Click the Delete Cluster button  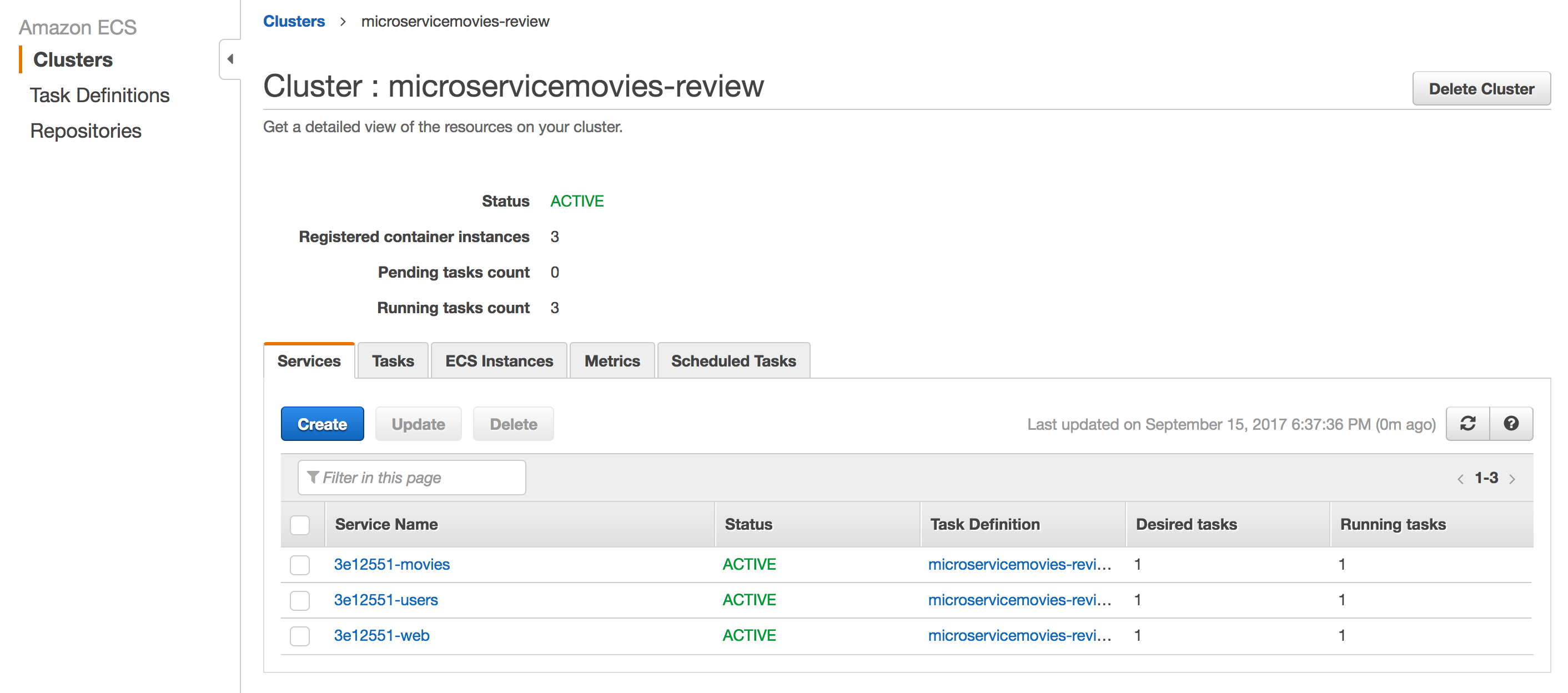click(x=1481, y=88)
